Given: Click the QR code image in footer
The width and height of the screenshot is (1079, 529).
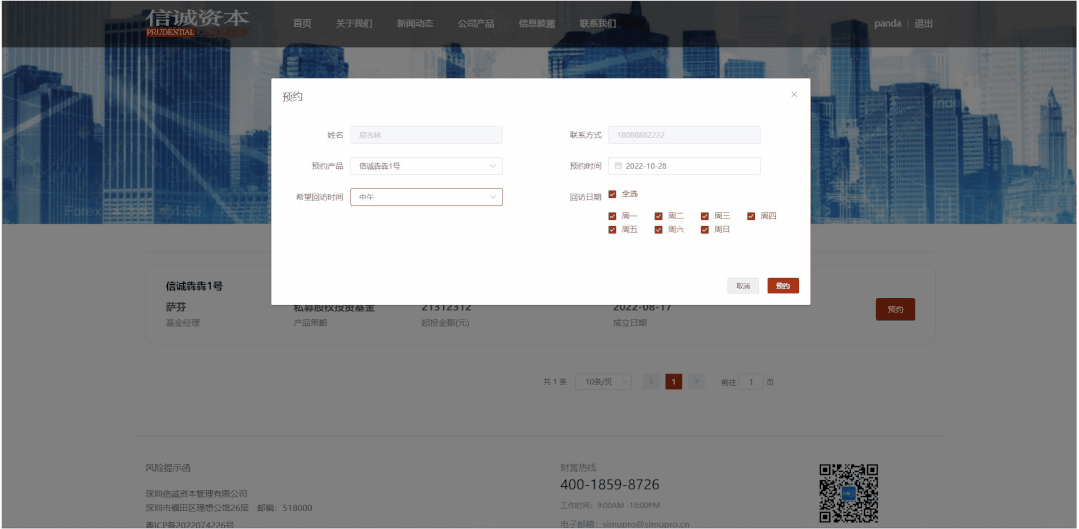Looking at the screenshot, I should tap(848, 493).
